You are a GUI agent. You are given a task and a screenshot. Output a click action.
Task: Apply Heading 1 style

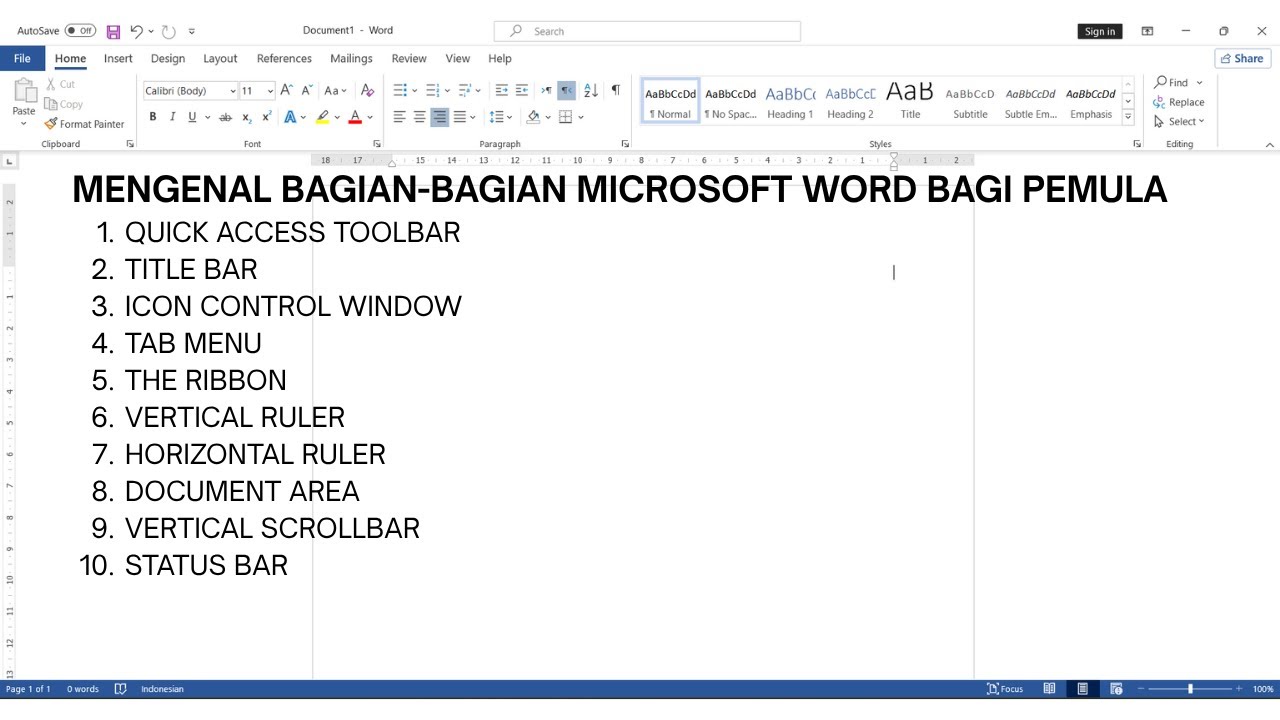click(x=790, y=101)
